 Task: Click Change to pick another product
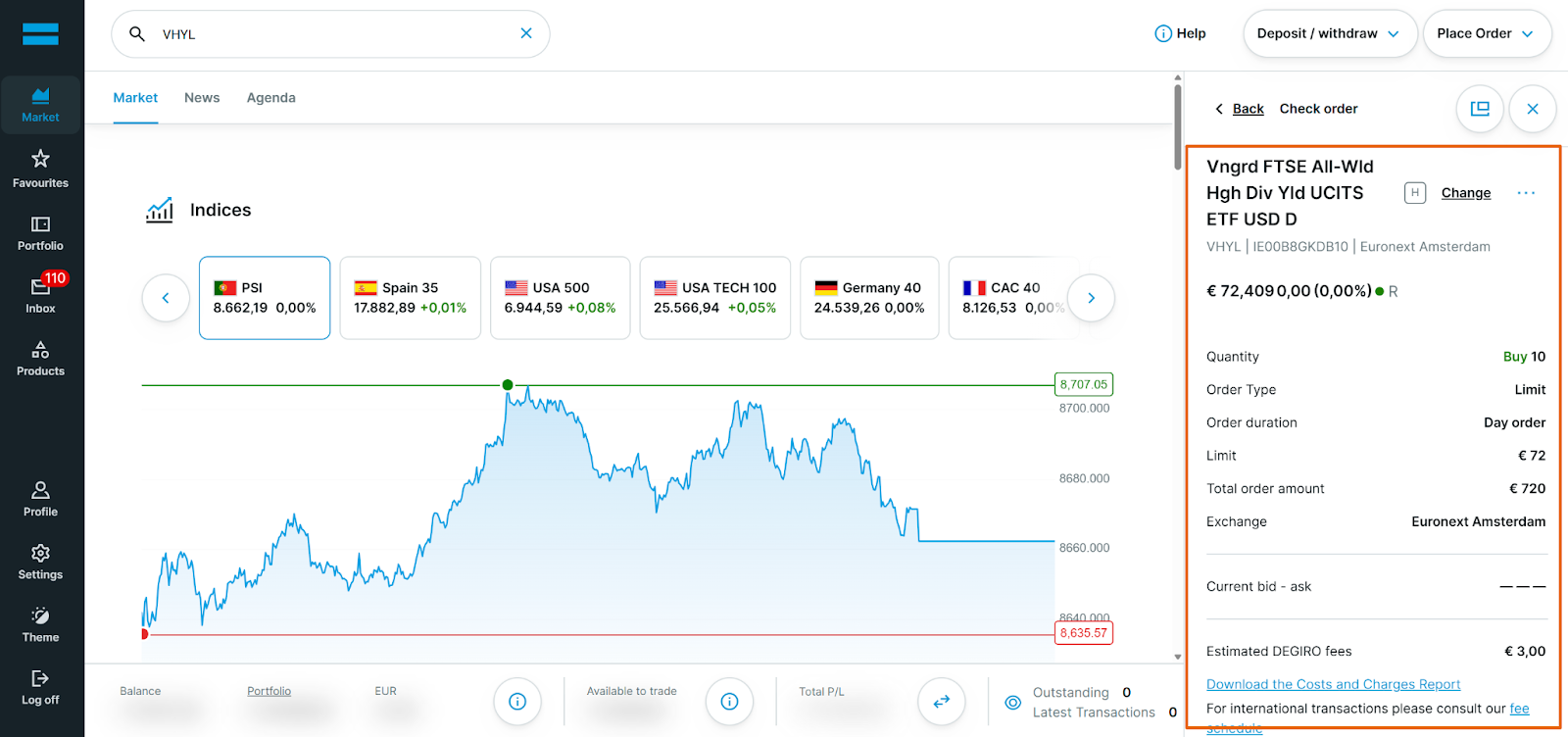point(1465,193)
